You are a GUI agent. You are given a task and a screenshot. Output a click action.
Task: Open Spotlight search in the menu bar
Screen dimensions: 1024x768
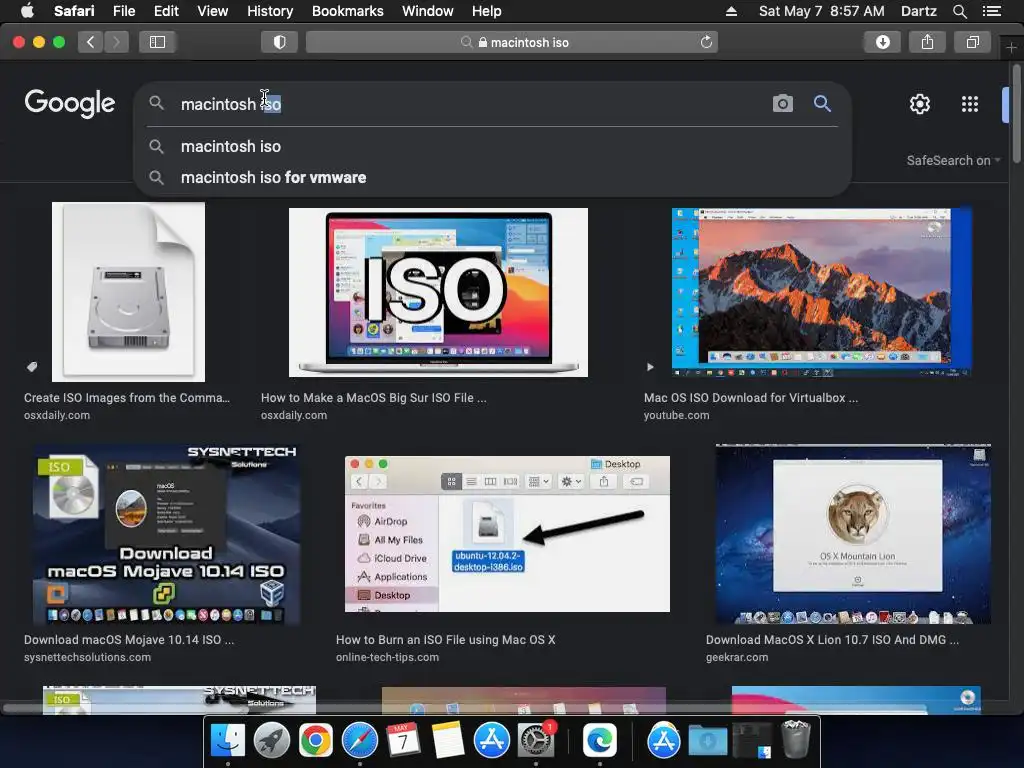(x=959, y=11)
